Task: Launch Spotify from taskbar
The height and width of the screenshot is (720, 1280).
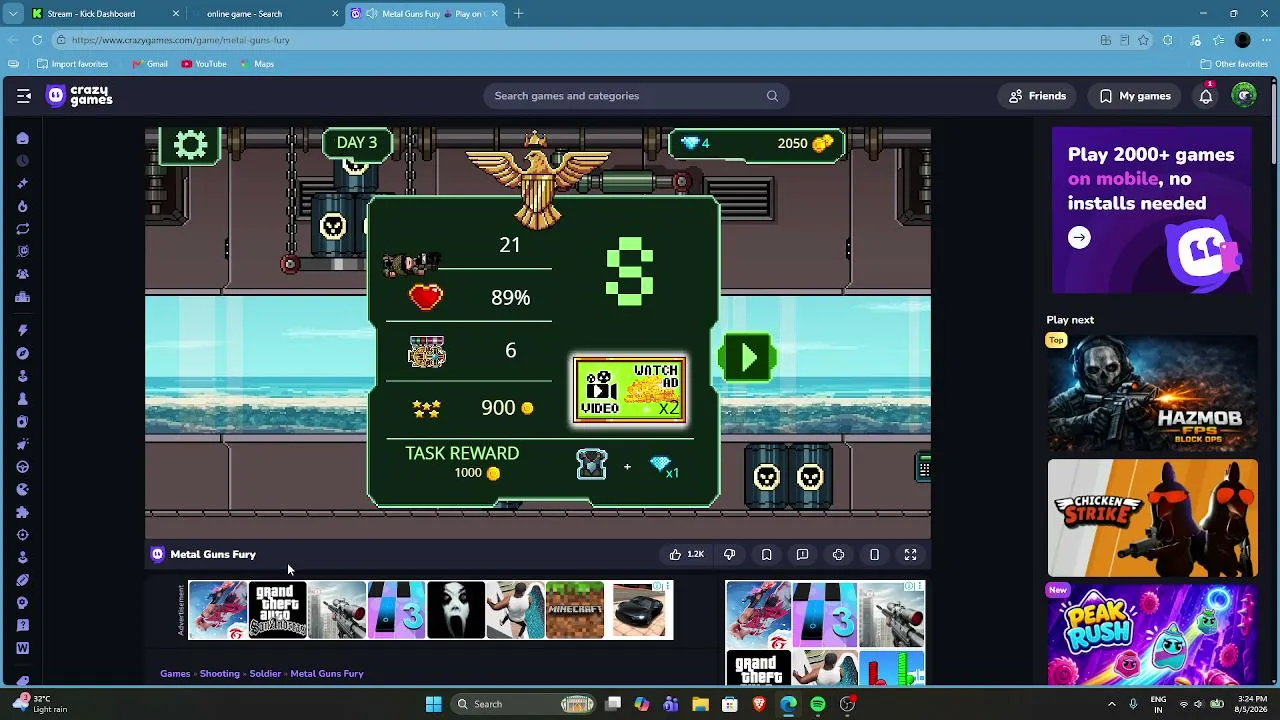Action: [x=818, y=704]
